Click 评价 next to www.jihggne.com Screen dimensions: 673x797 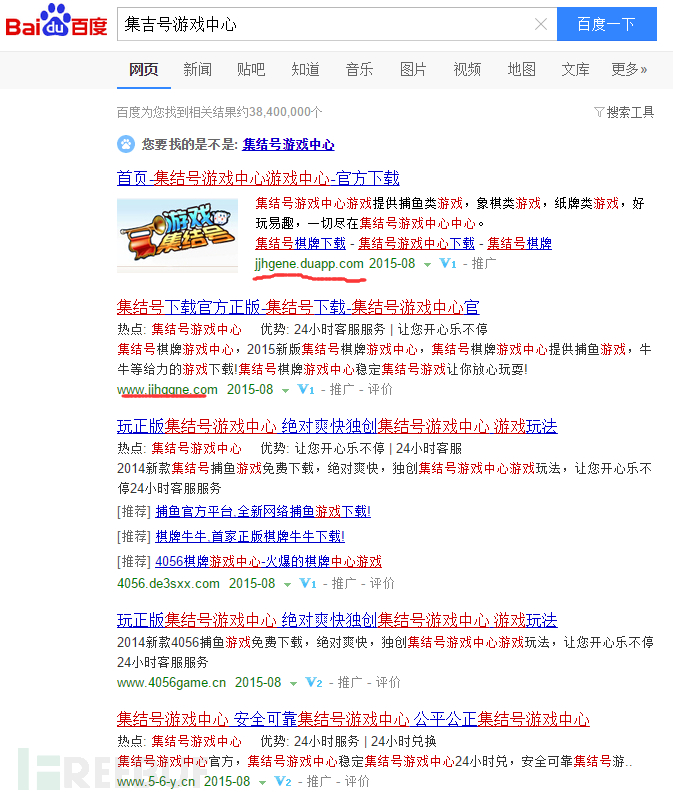[x=380, y=390]
